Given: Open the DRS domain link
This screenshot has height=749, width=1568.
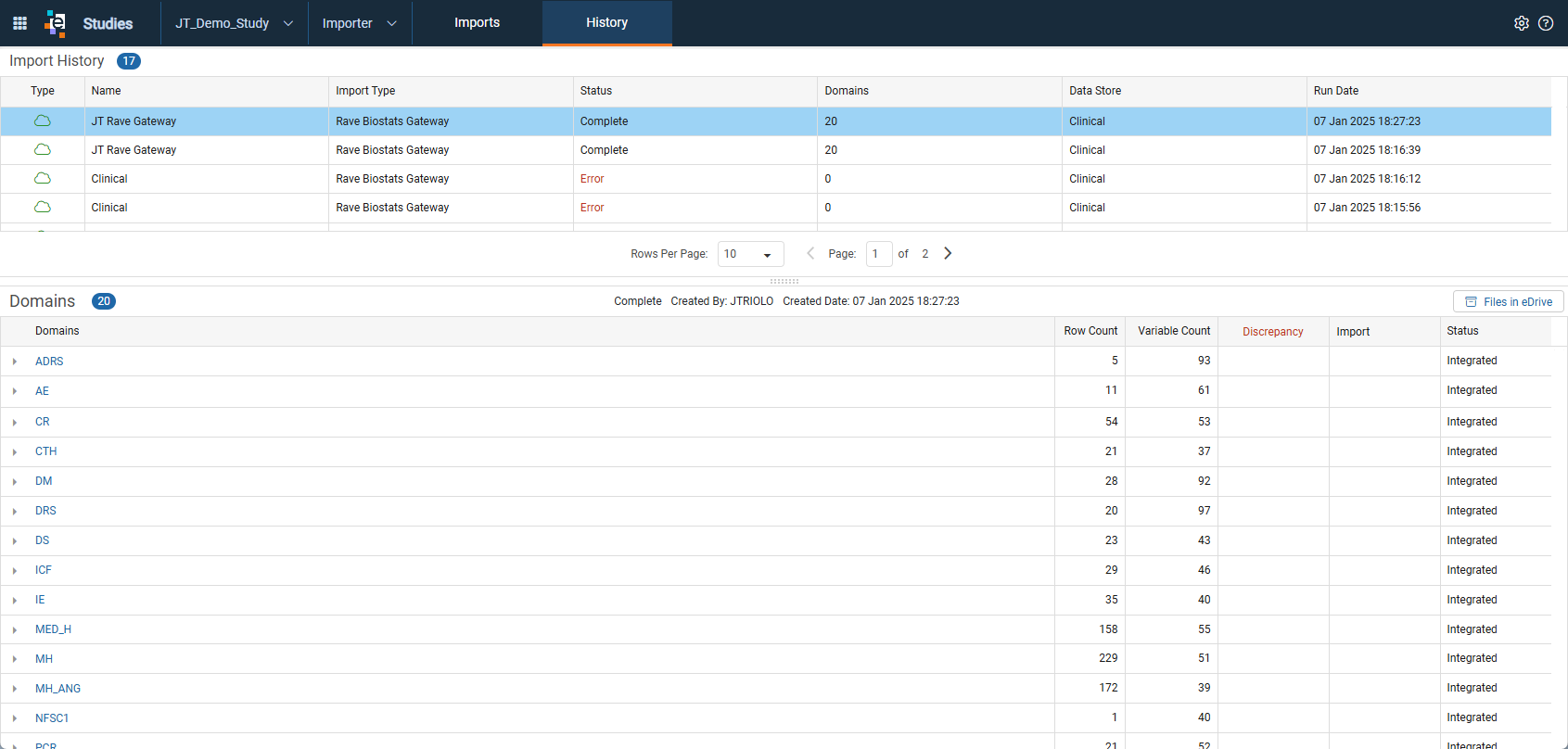Looking at the screenshot, I should (45, 511).
